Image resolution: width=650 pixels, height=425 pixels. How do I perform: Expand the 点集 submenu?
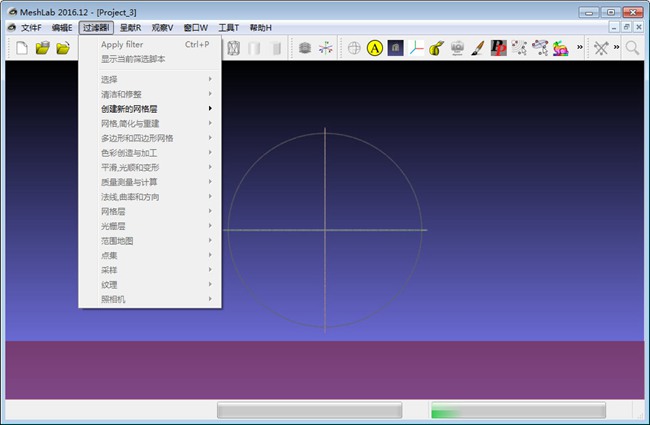(150, 255)
